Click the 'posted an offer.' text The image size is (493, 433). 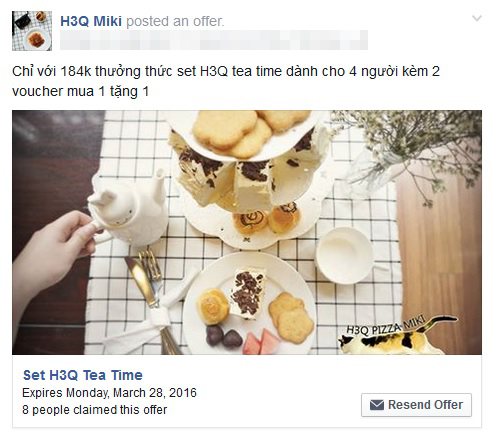click(x=175, y=21)
